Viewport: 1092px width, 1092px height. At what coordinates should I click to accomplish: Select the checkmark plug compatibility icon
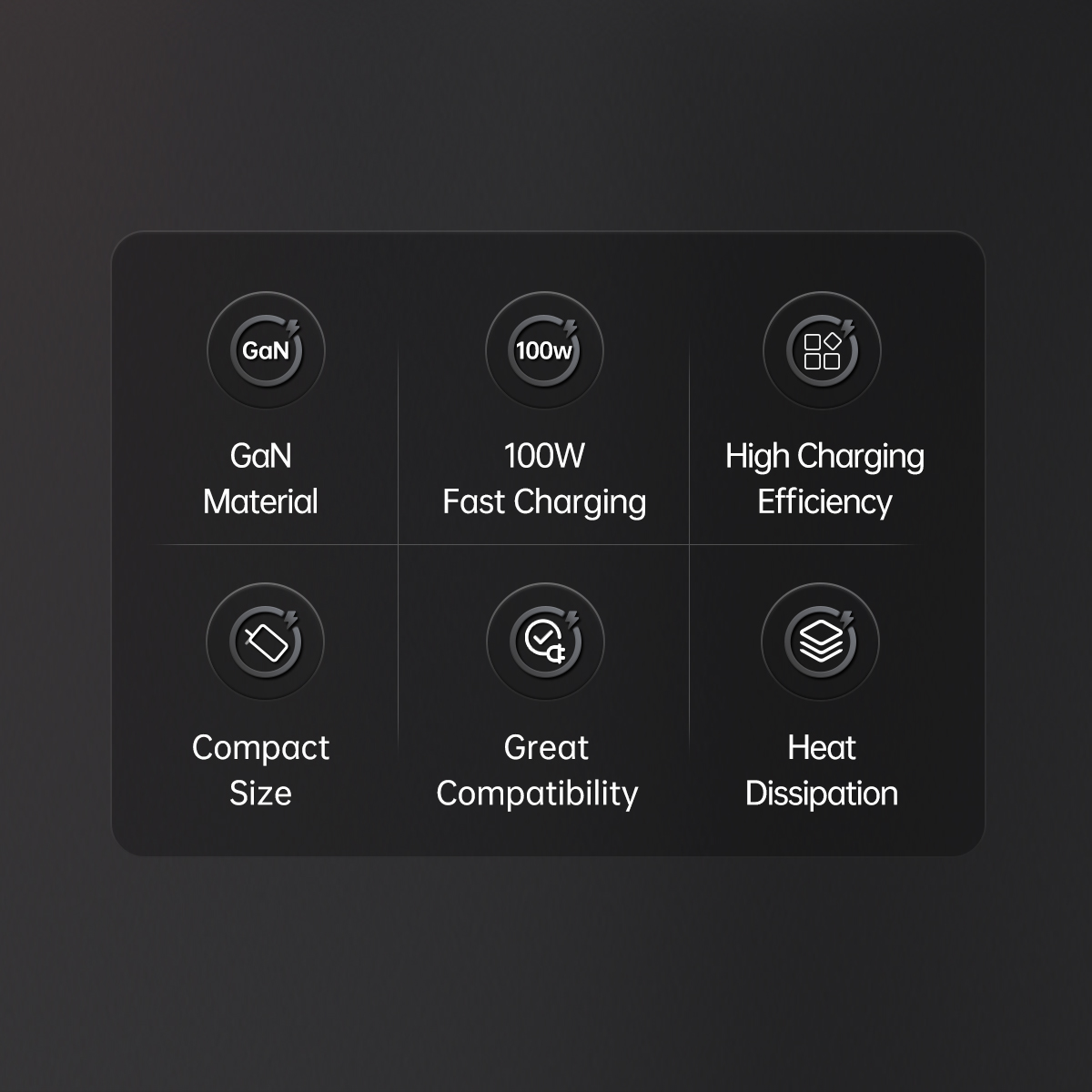pos(545,642)
